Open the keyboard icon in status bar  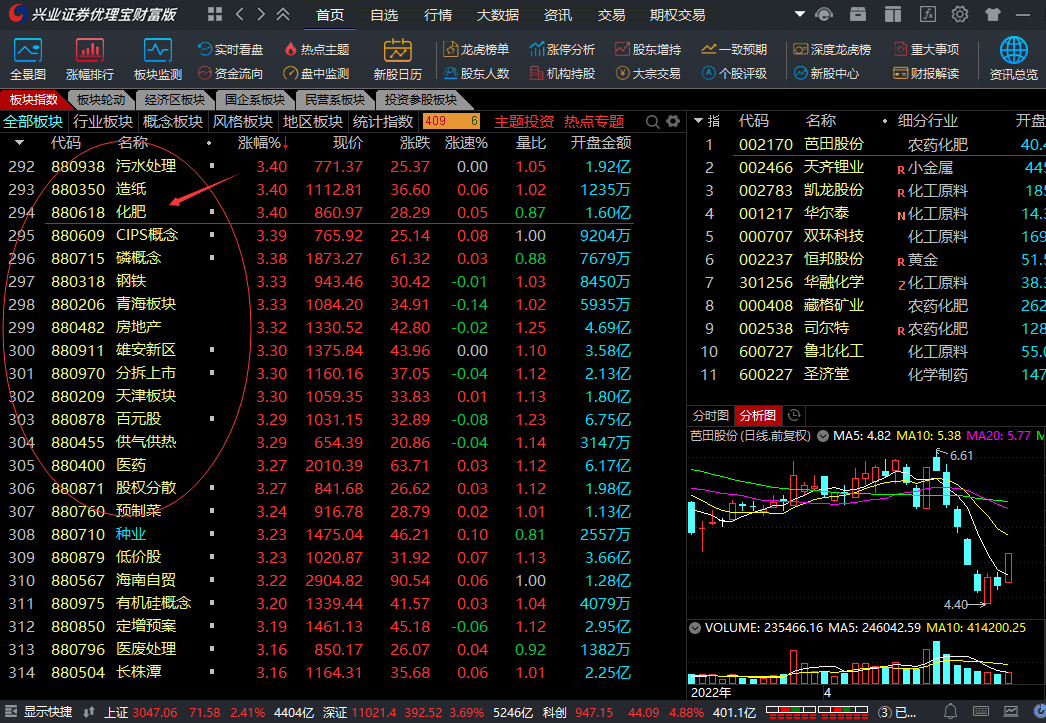coord(981,712)
